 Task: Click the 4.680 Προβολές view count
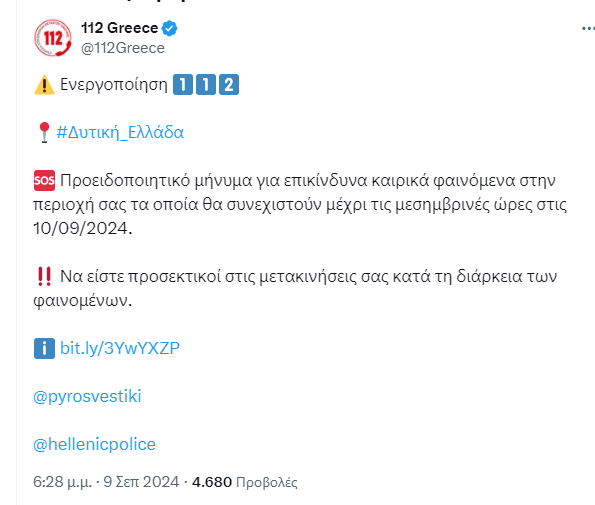(x=245, y=482)
